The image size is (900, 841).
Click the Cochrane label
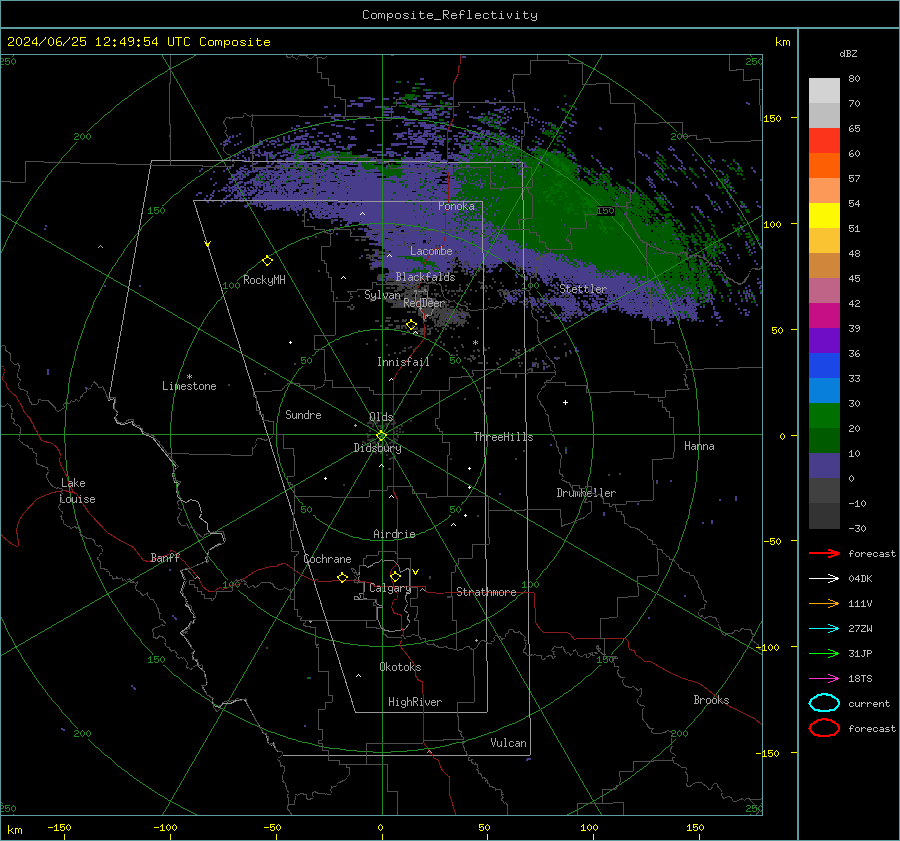pyautogui.click(x=327, y=559)
